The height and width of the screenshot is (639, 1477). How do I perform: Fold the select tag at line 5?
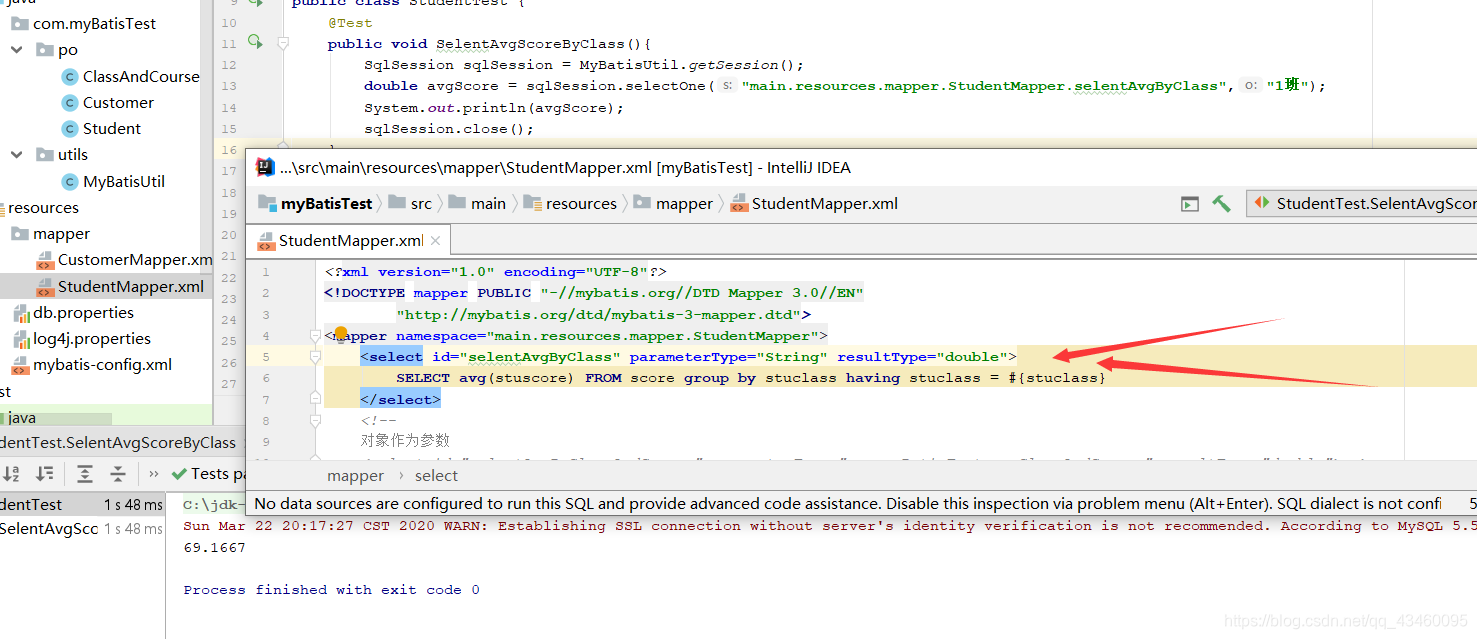[315, 357]
